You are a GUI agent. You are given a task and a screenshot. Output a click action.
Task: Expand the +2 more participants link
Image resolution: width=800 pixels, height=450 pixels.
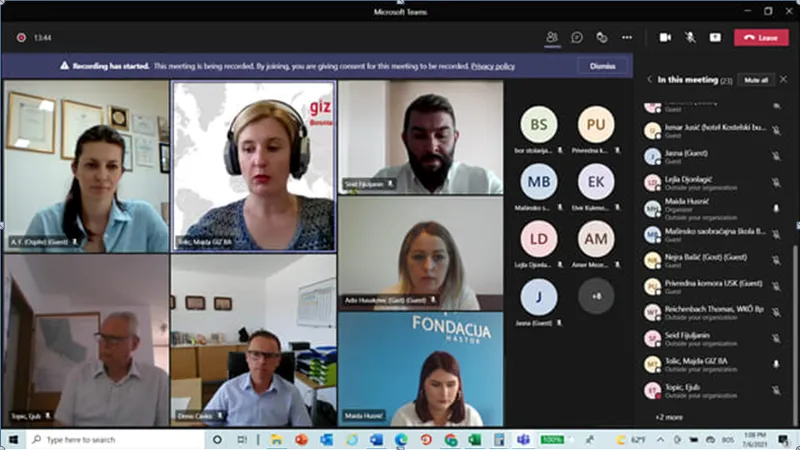point(669,417)
